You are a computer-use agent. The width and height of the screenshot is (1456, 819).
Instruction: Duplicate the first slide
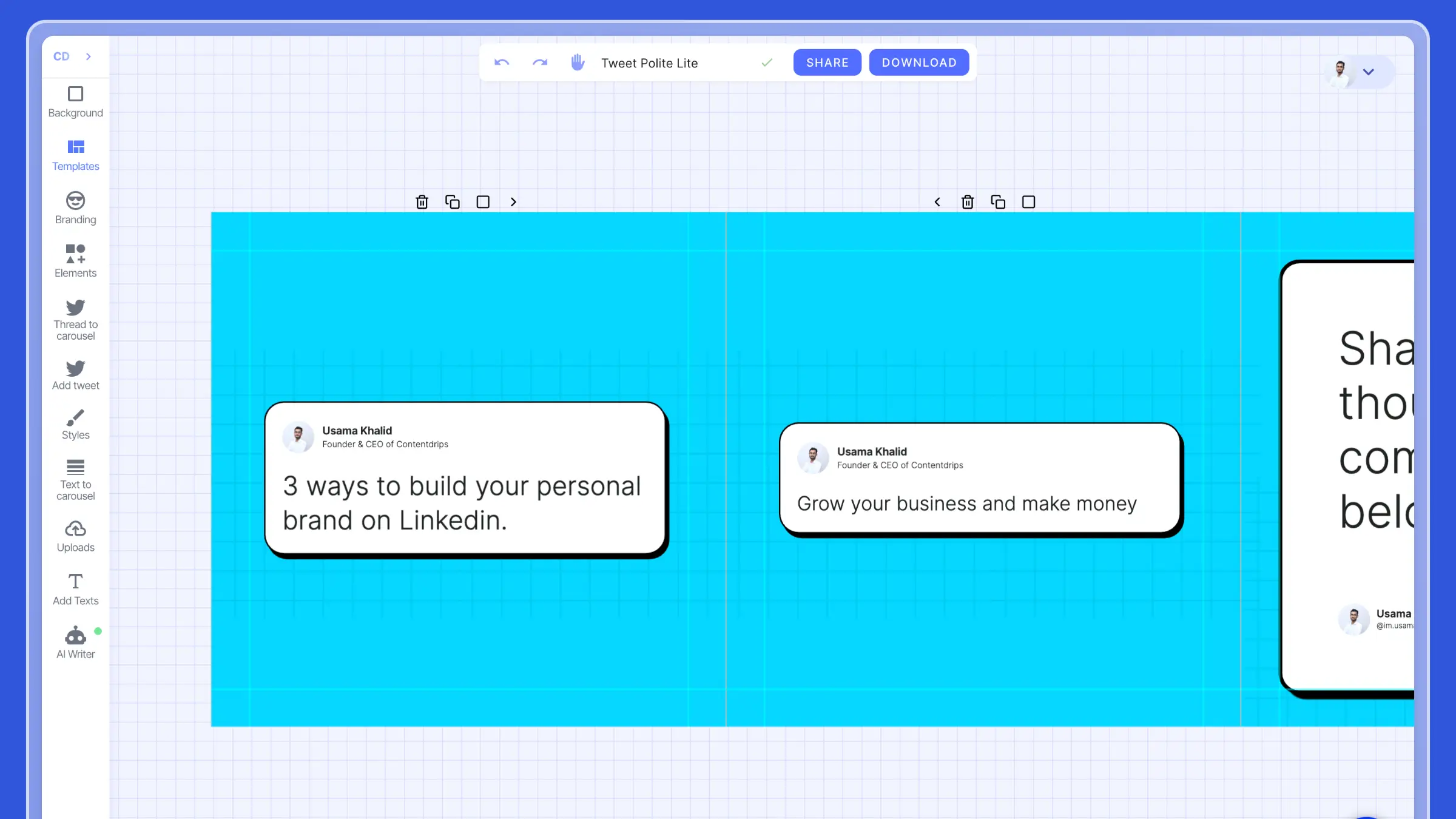453,202
